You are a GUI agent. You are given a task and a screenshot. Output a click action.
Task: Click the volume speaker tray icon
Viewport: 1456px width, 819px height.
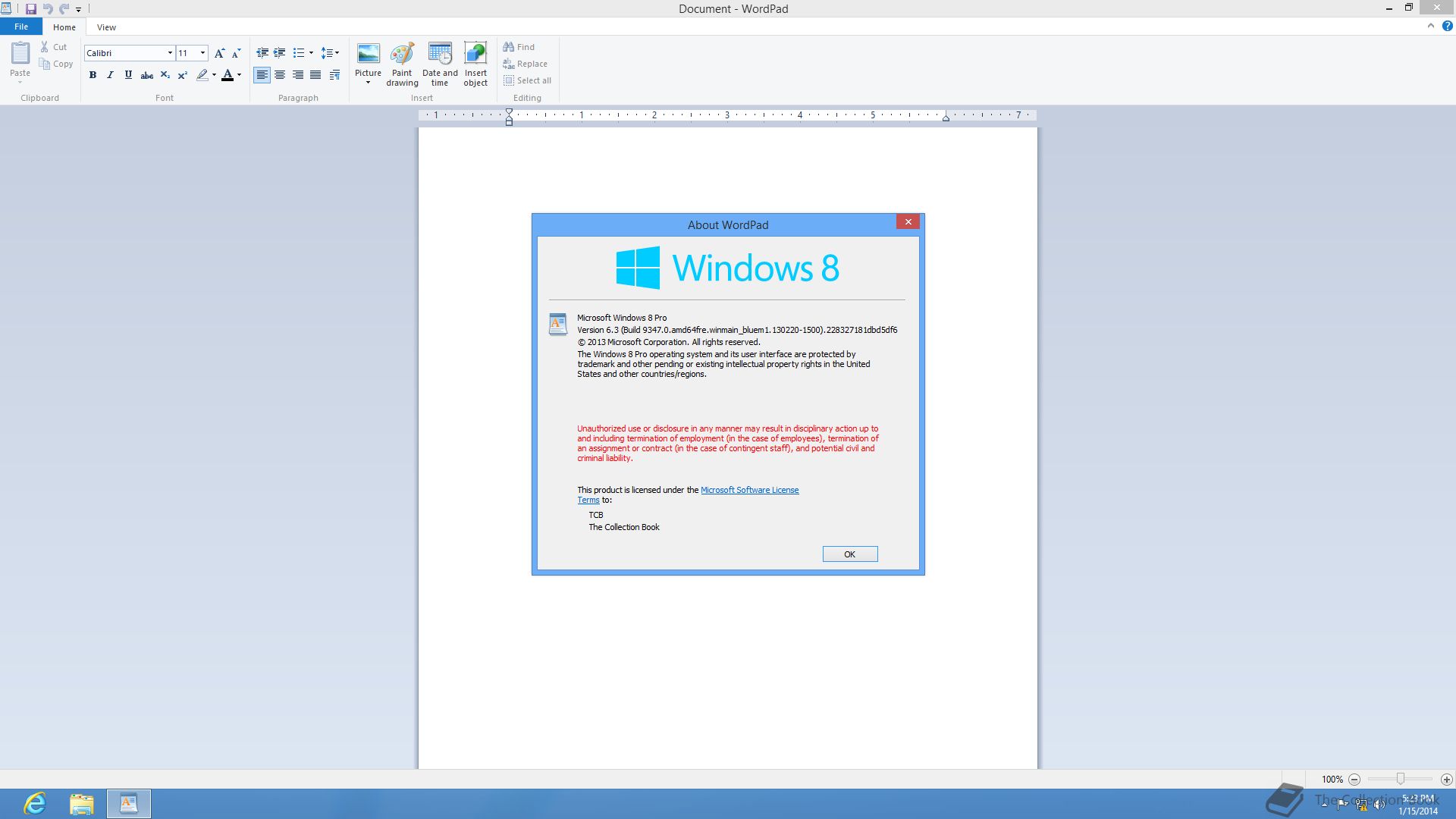[1379, 805]
